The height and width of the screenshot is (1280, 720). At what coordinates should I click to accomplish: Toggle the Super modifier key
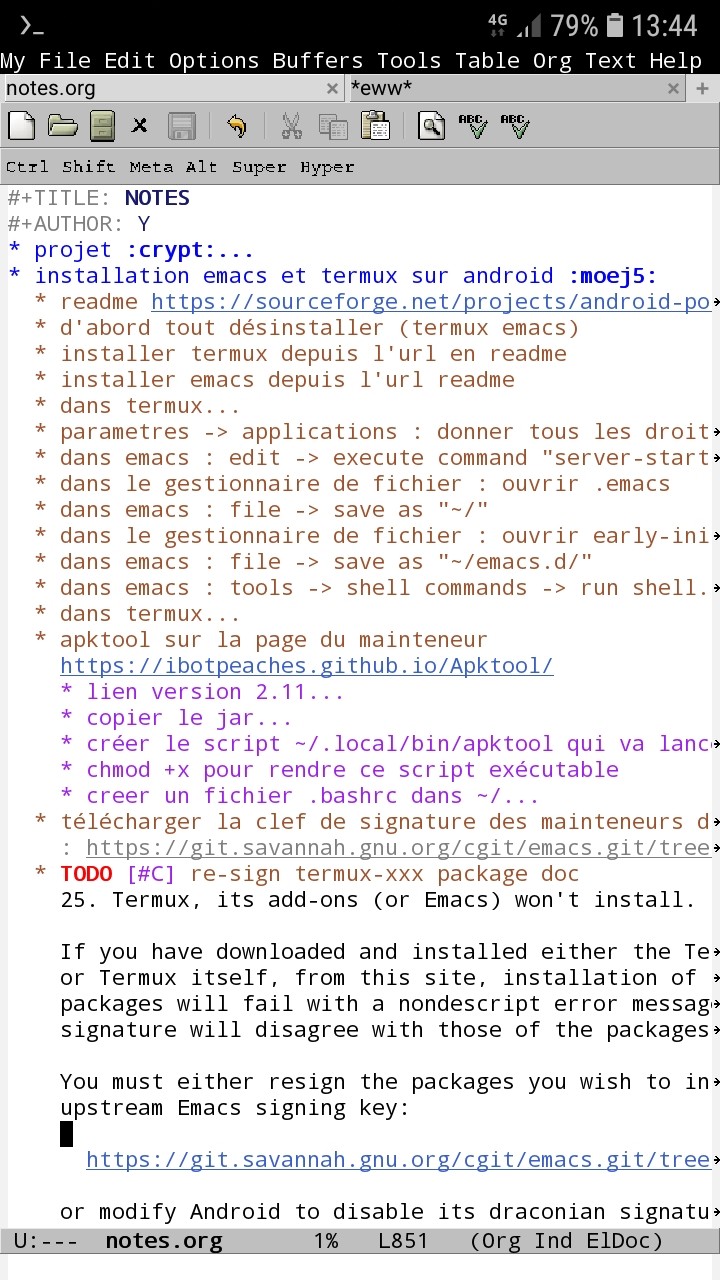(259, 167)
